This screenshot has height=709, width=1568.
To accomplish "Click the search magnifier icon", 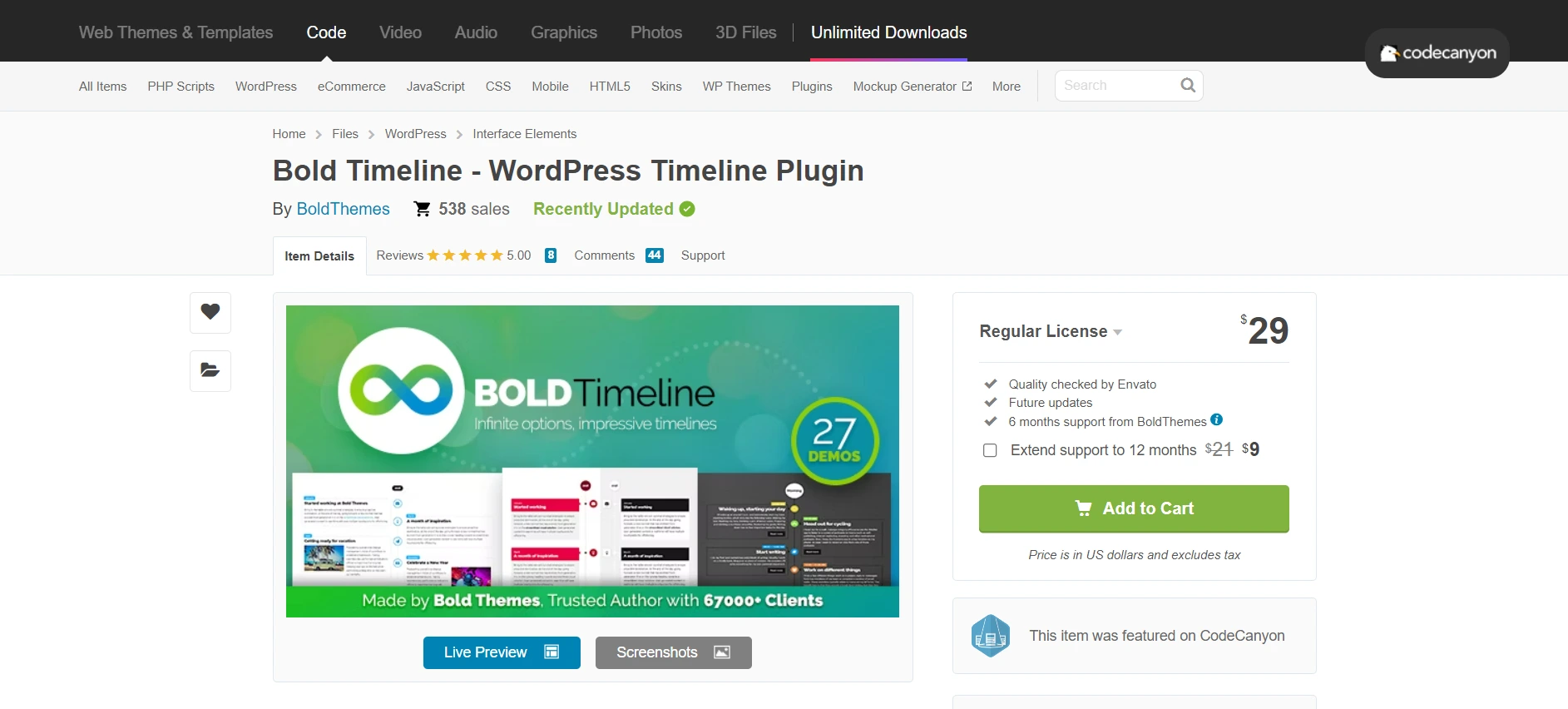I will [x=1188, y=85].
